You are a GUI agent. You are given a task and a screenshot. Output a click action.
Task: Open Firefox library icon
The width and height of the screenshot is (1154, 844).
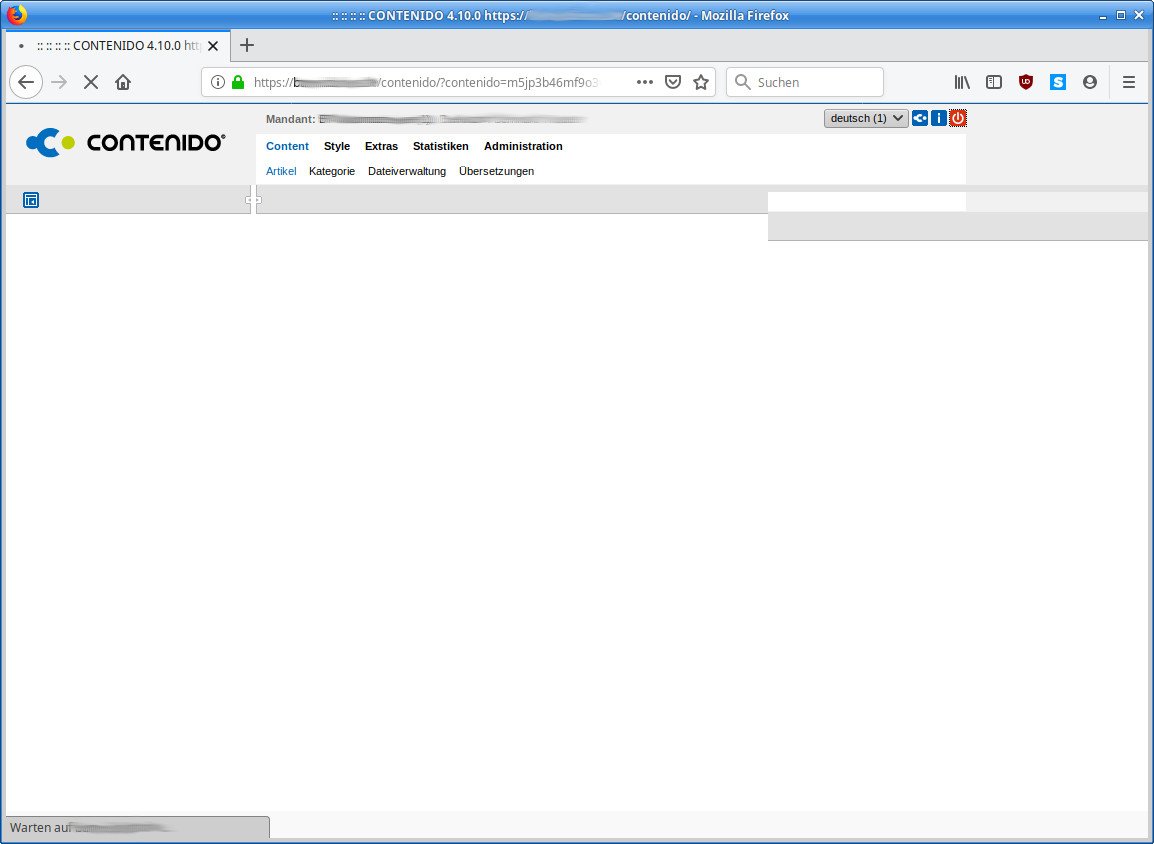pyautogui.click(x=962, y=82)
